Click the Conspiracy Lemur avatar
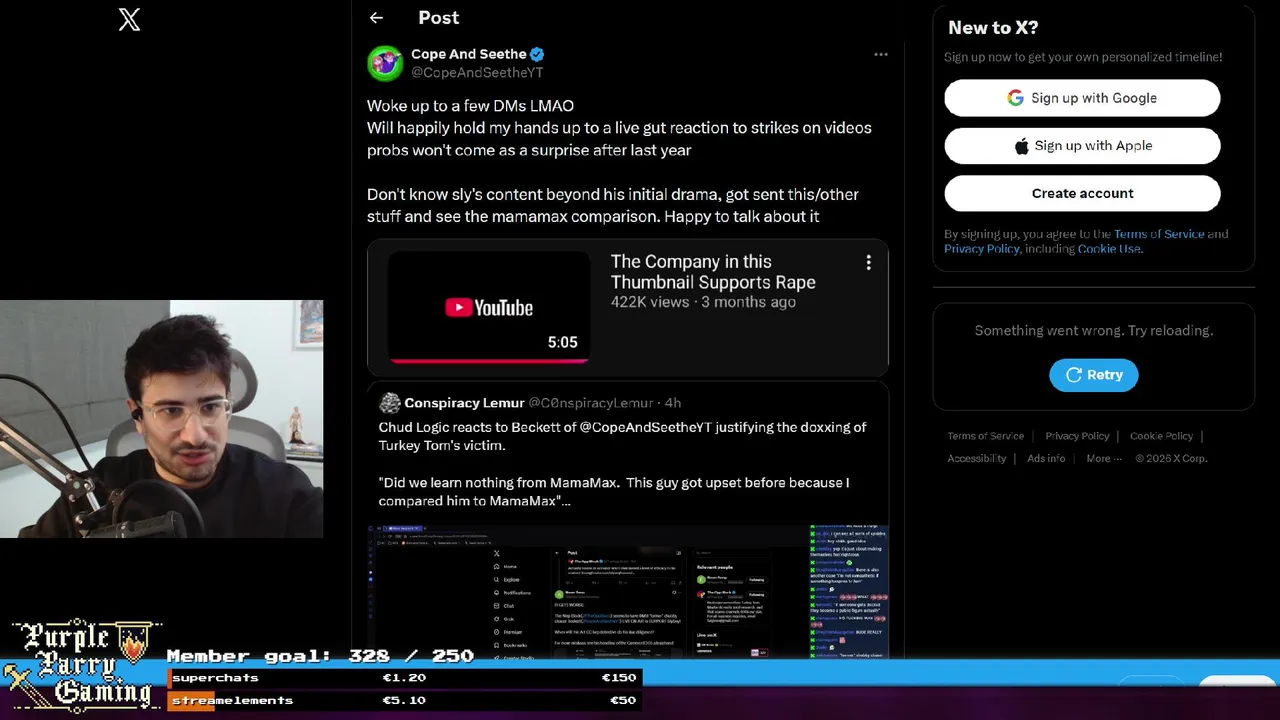The image size is (1280, 720). click(x=390, y=403)
